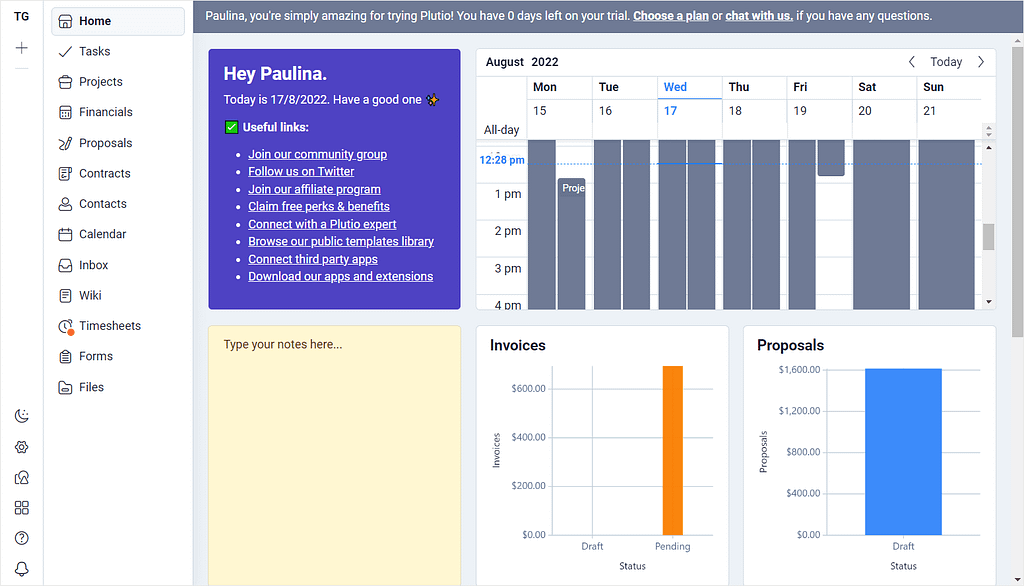Click the calendar scrollbar down arrow
Viewport: 1024px width, 586px height.
[x=989, y=302]
